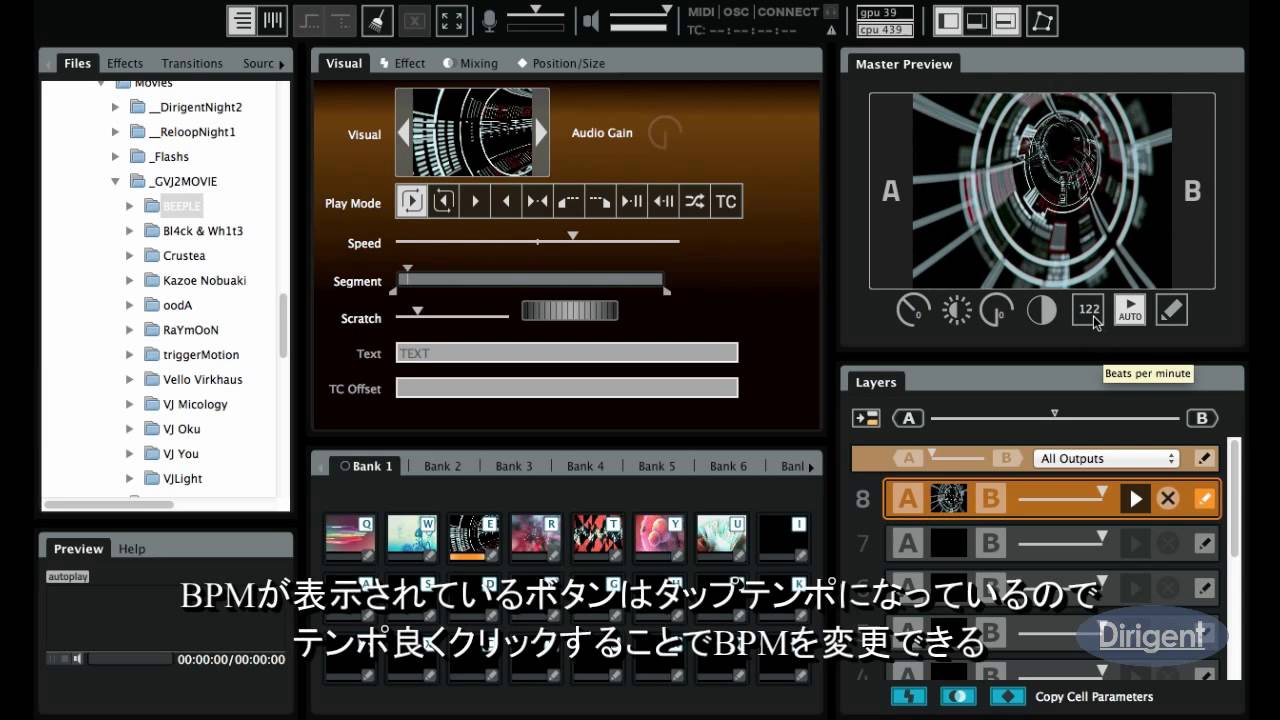This screenshot has height=720, width=1280.
Task: Tap the 122 BPM tempo button
Action: click(1088, 310)
